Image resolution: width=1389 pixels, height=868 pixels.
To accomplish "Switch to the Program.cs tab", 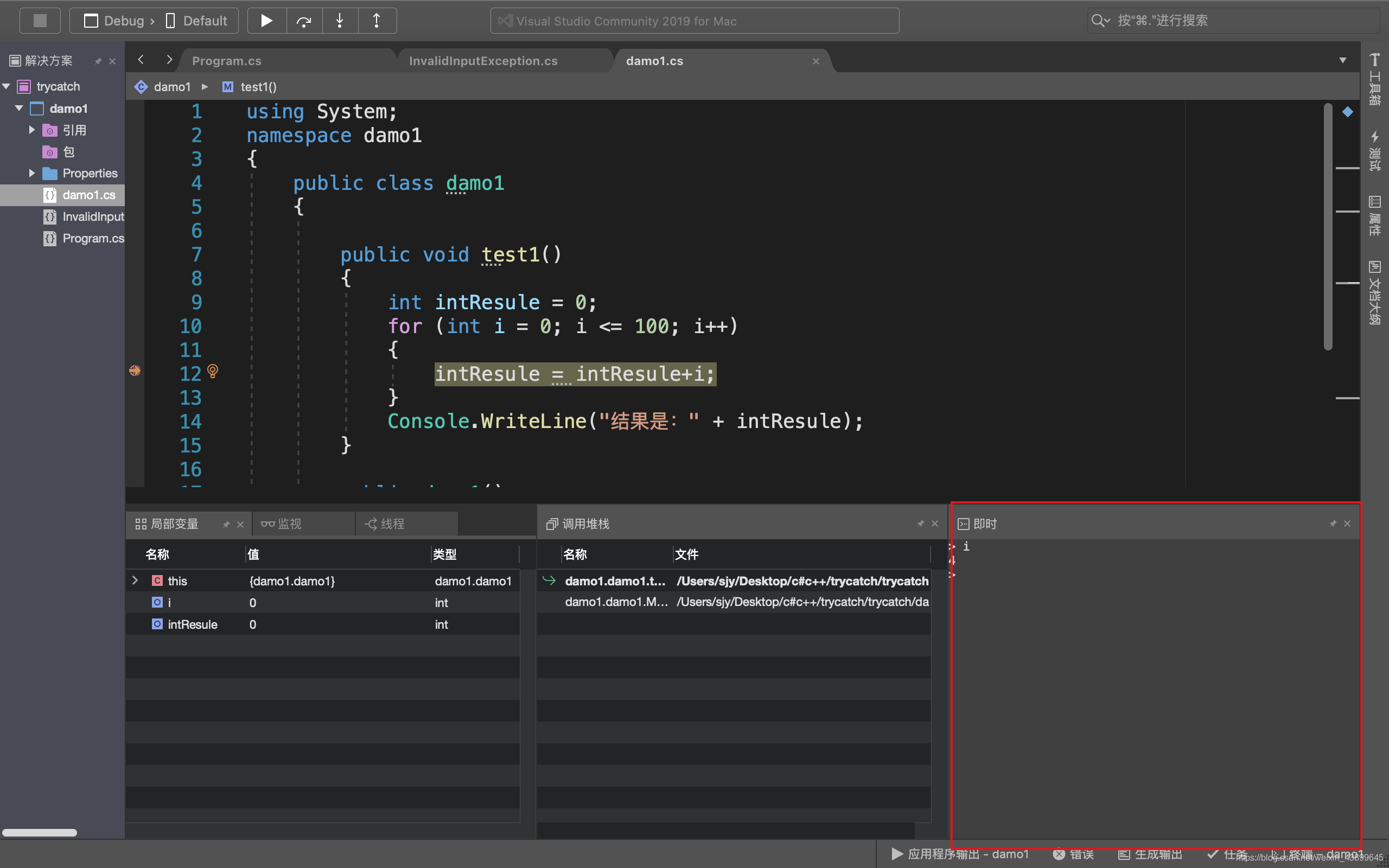I will click(227, 61).
